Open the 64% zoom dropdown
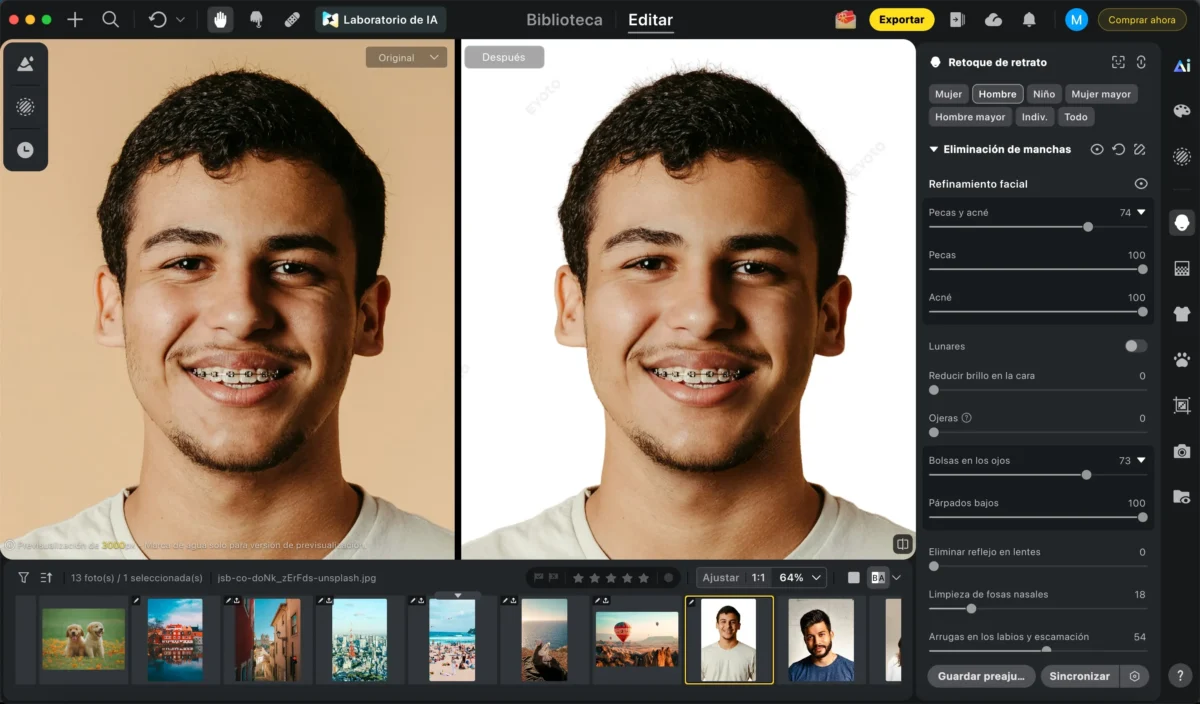The height and width of the screenshot is (704, 1200). (x=801, y=578)
